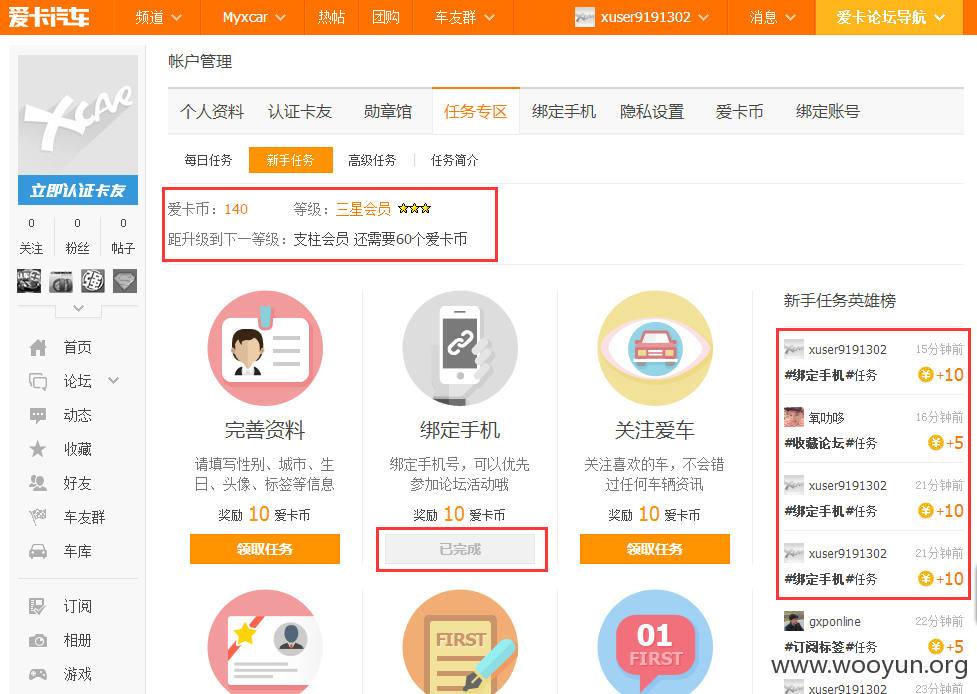977x694 pixels.
Task: Select the 每日任务 sub-tab
Action: pyautogui.click(x=208, y=160)
